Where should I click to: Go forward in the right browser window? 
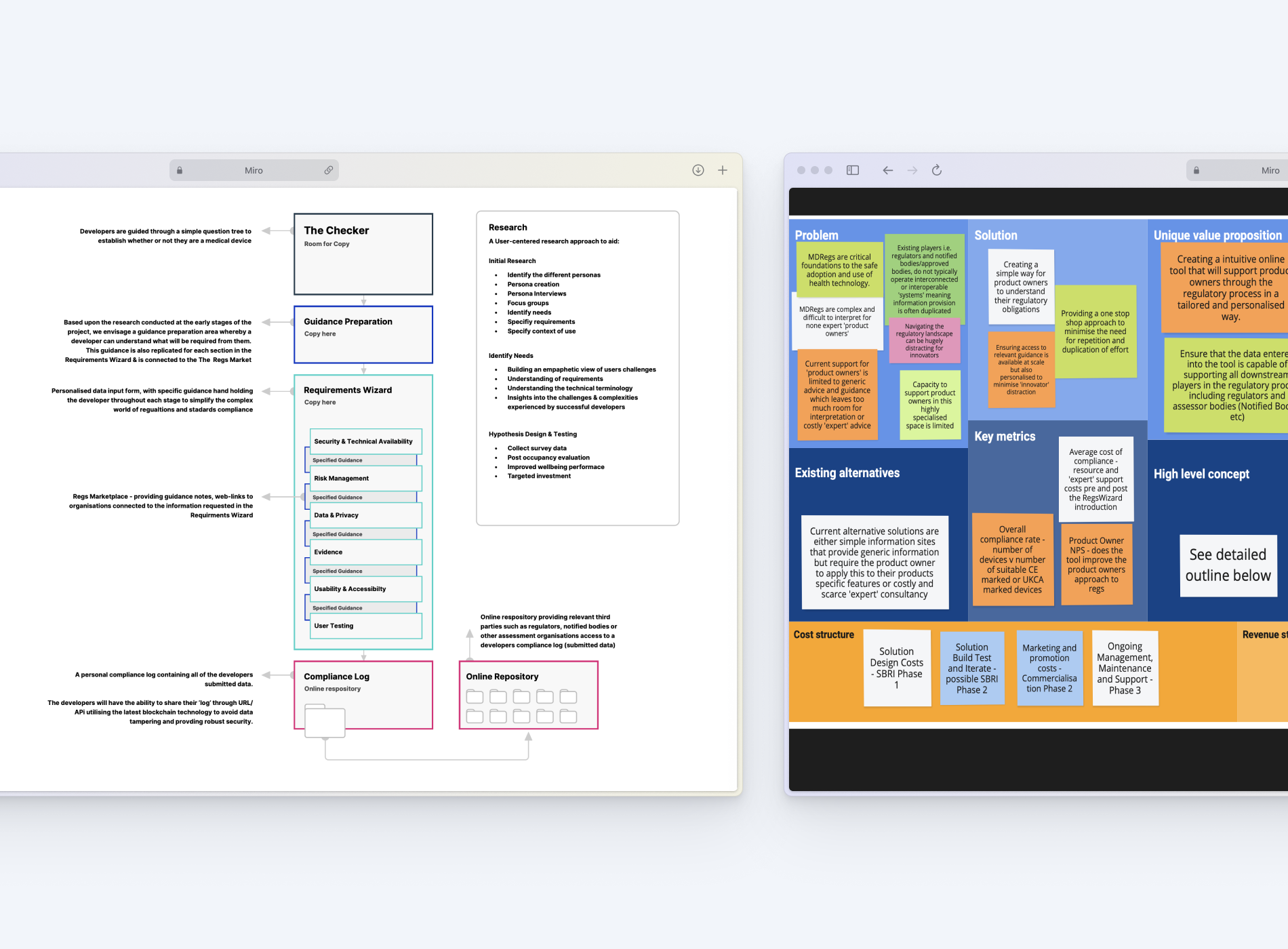point(912,170)
